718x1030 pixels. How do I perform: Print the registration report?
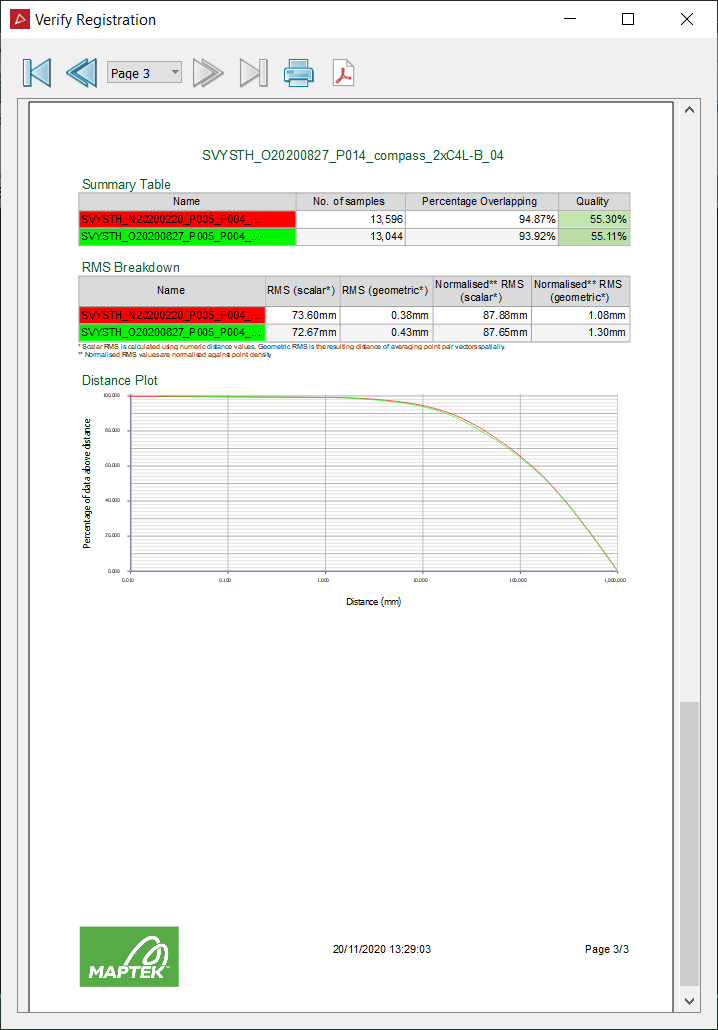pyautogui.click(x=298, y=73)
